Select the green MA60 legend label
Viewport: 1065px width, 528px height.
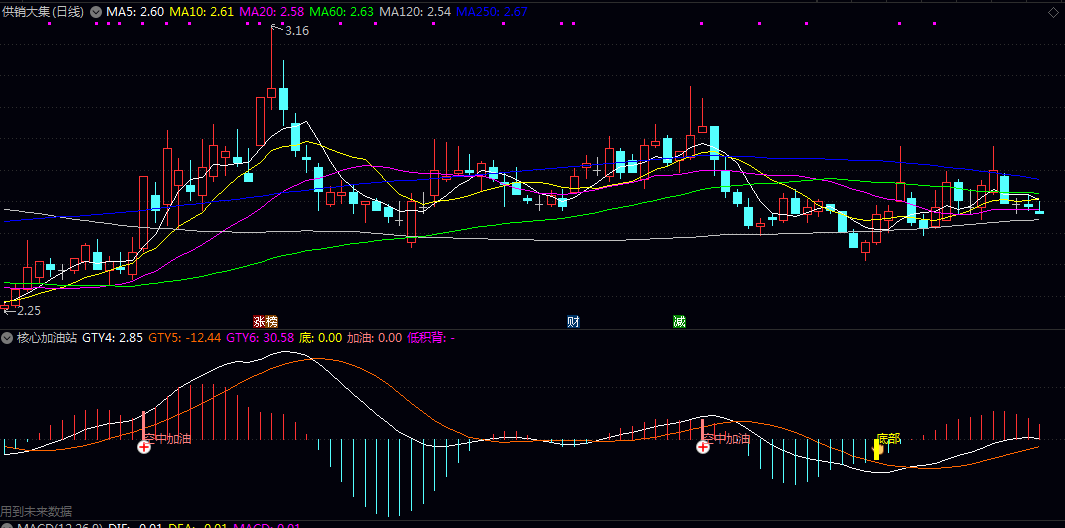[342, 12]
